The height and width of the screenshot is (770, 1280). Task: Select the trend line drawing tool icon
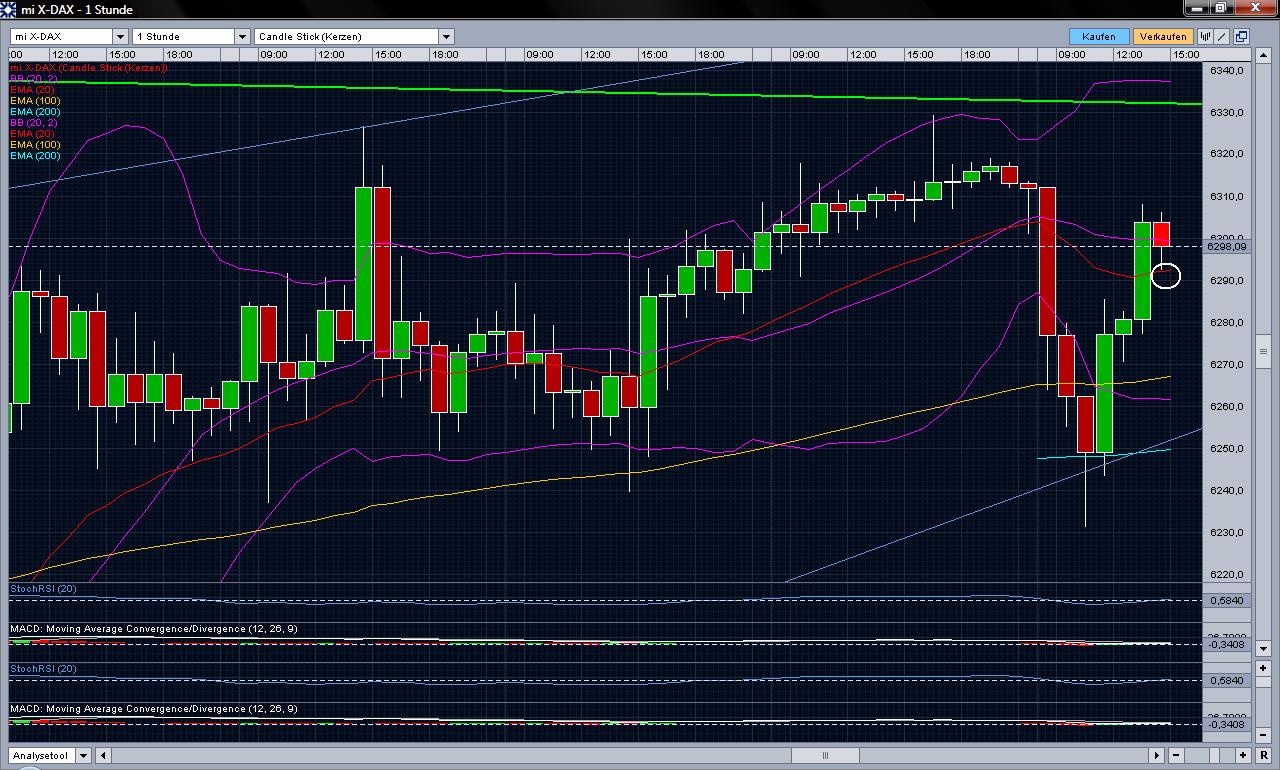(1221, 36)
